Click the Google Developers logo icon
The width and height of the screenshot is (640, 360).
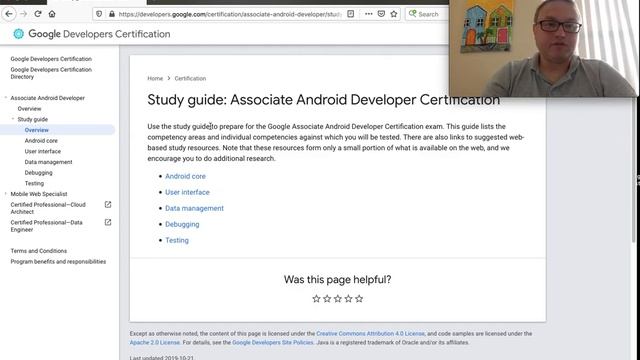click(18, 34)
